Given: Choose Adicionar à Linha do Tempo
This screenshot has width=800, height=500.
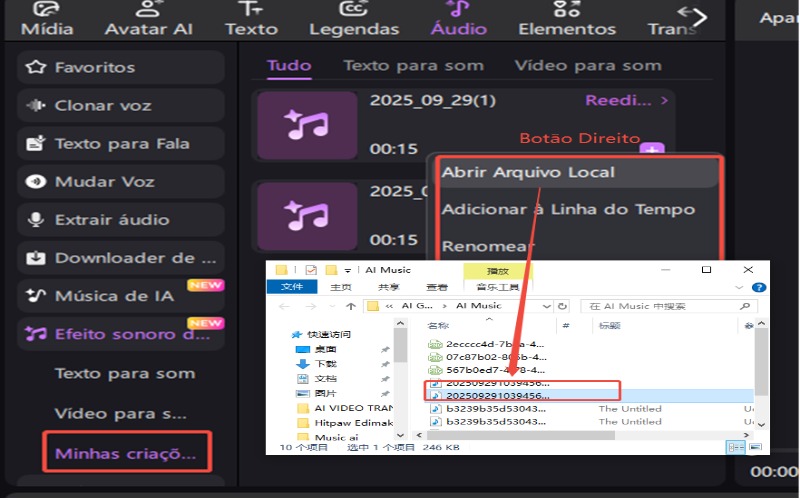Looking at the screenshot, I should tap(568, 209).
